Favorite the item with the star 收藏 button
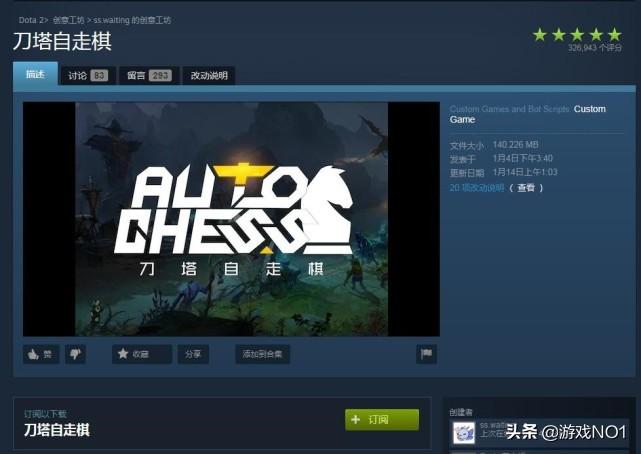 click(x=142, y=354)
